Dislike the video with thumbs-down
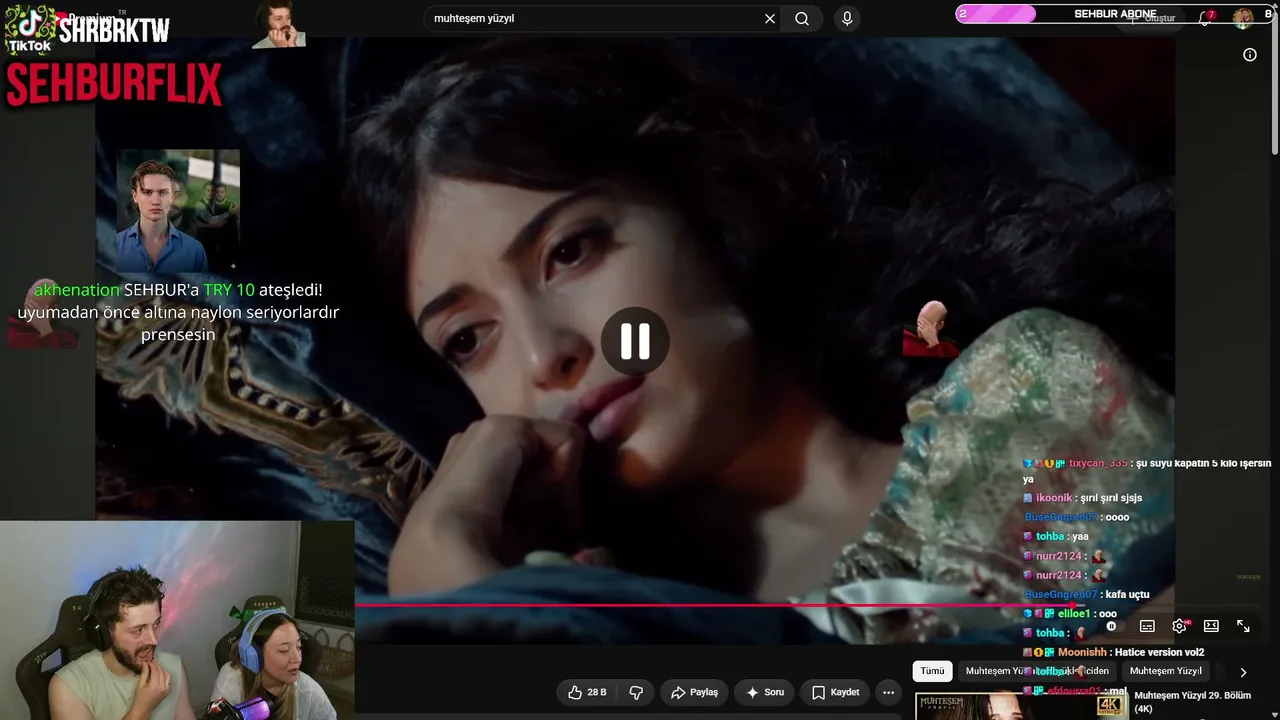 (636, 692)
